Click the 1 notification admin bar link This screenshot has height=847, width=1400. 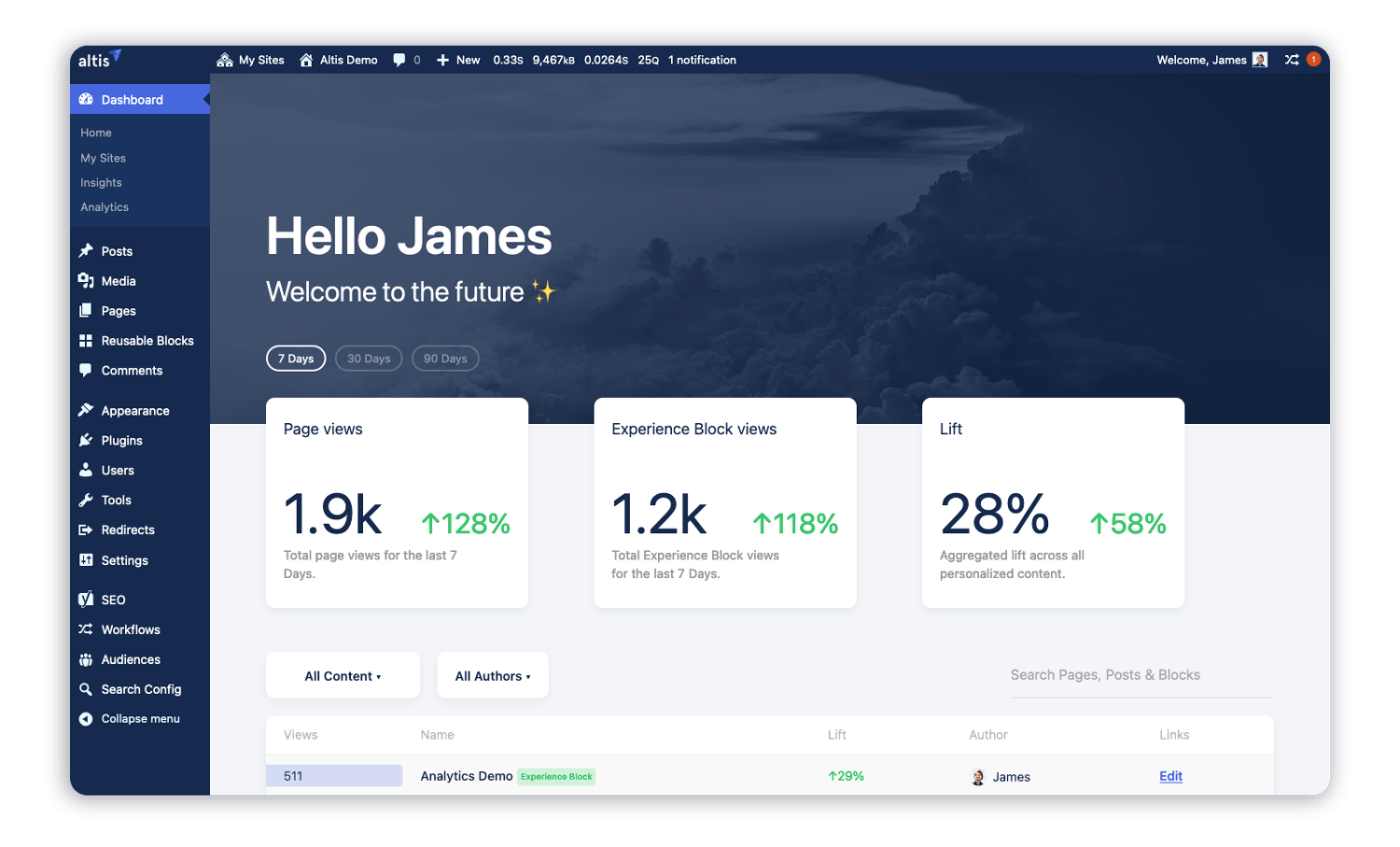click(x=702, y=60)
